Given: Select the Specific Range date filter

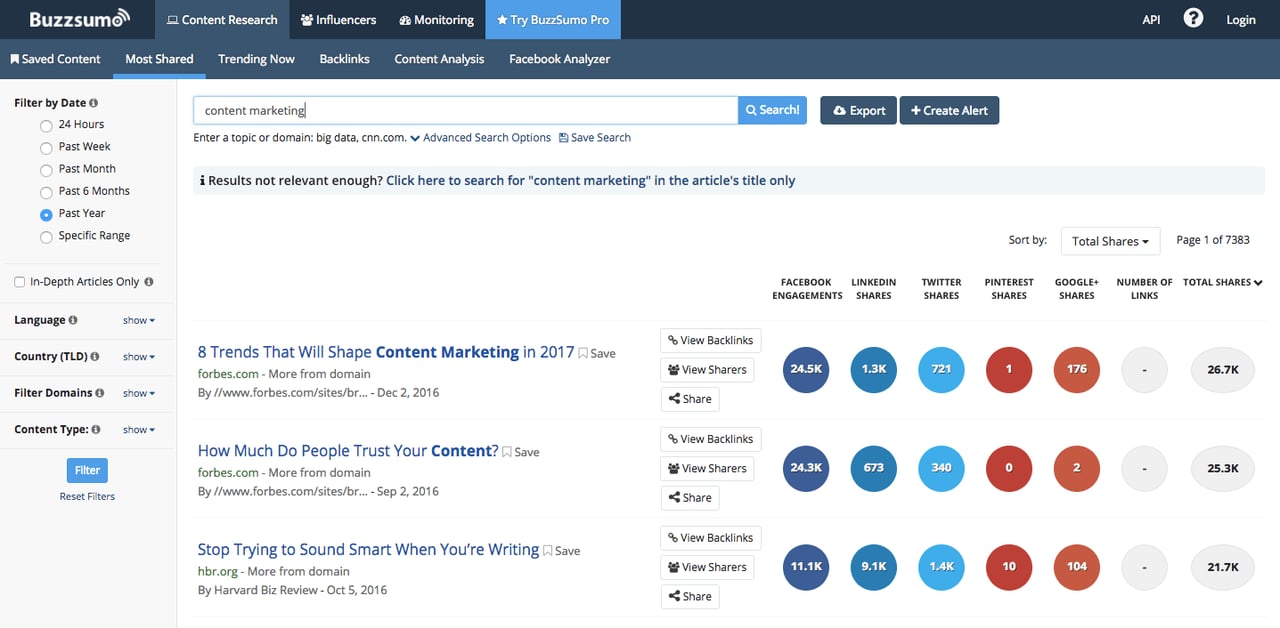Looking at the screenshot, I should (46, 237).
